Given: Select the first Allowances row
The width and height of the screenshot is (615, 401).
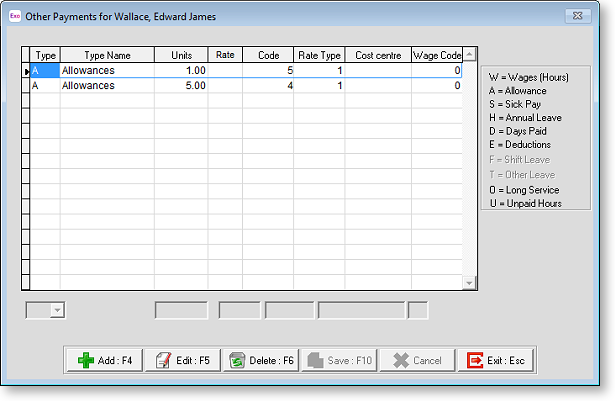Looking at the screenshot, I should coord(107,71).
